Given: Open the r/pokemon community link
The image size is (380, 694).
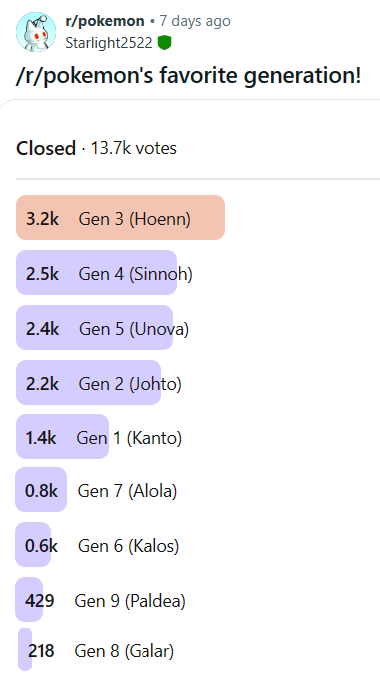Looking at the screenshot, I should 105,21.
